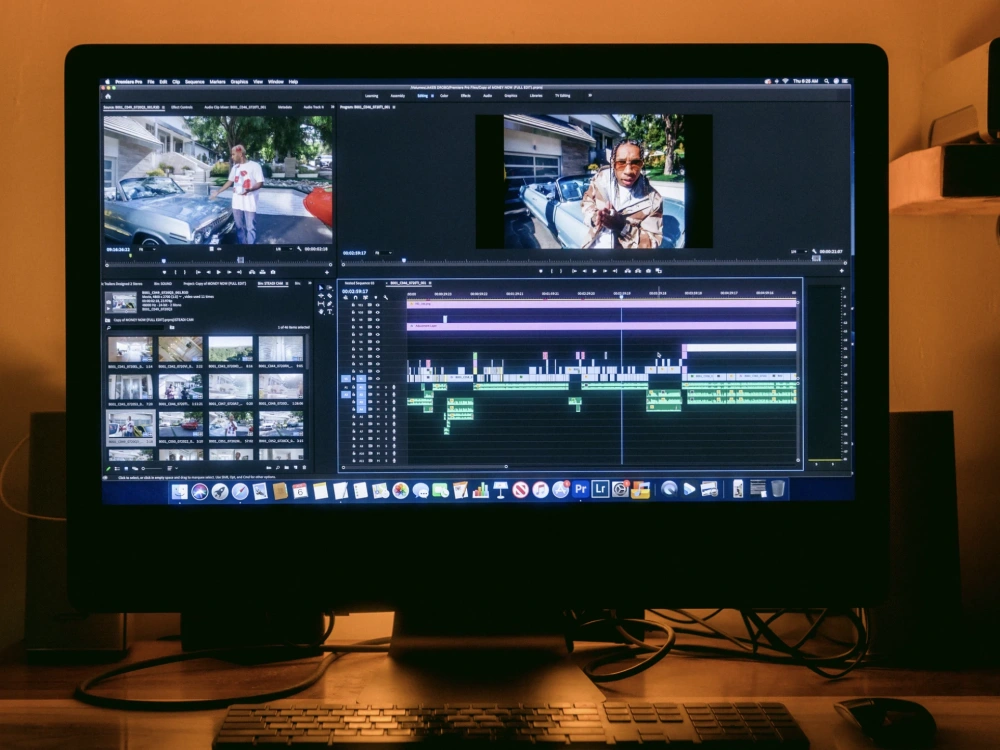This screenshot has height=750, width=1000.
Task: Toggle A2 source patch in timeline
Action: click(x=346, y=395)
